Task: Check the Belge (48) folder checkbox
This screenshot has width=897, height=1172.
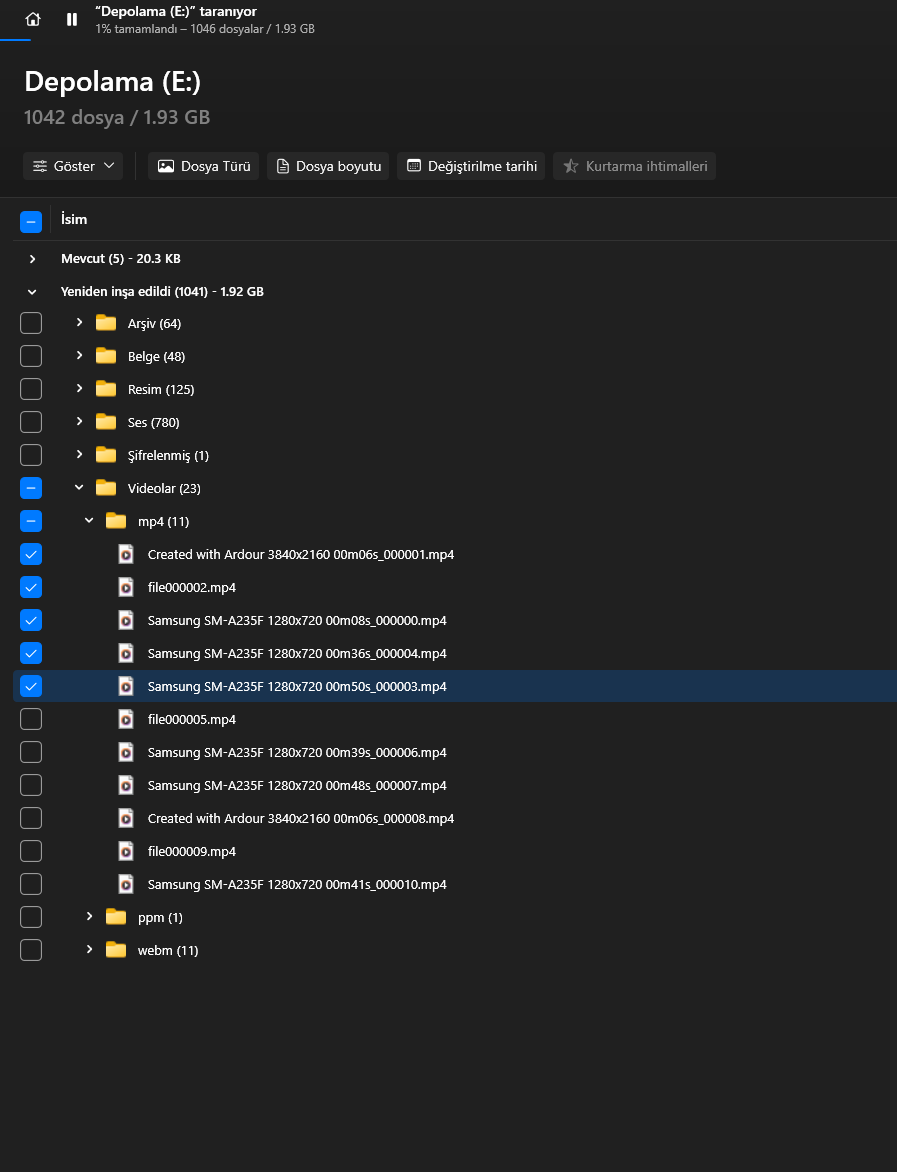Action: [x=31, y=356]
